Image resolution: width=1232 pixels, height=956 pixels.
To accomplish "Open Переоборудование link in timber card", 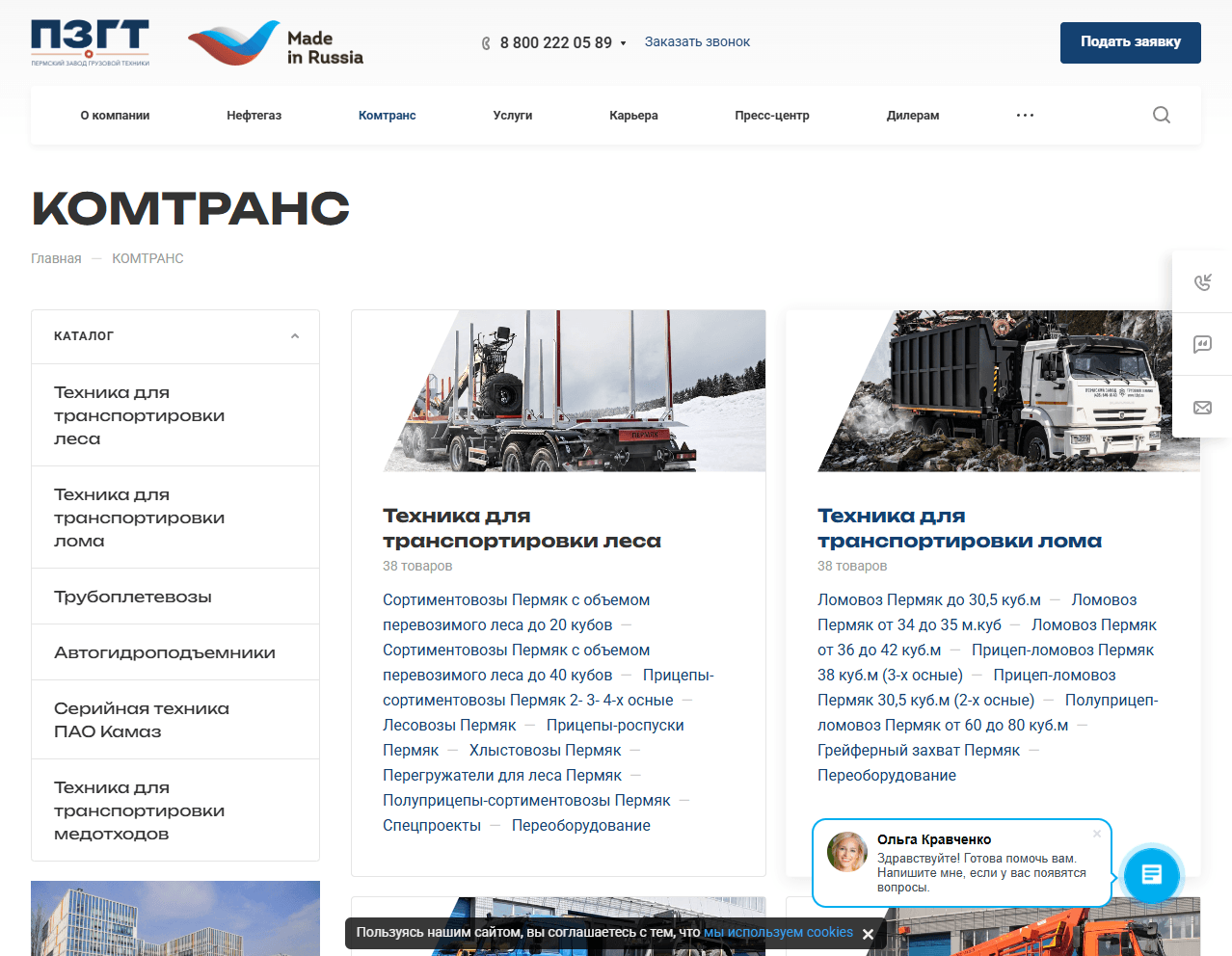I will coord(581,825).
